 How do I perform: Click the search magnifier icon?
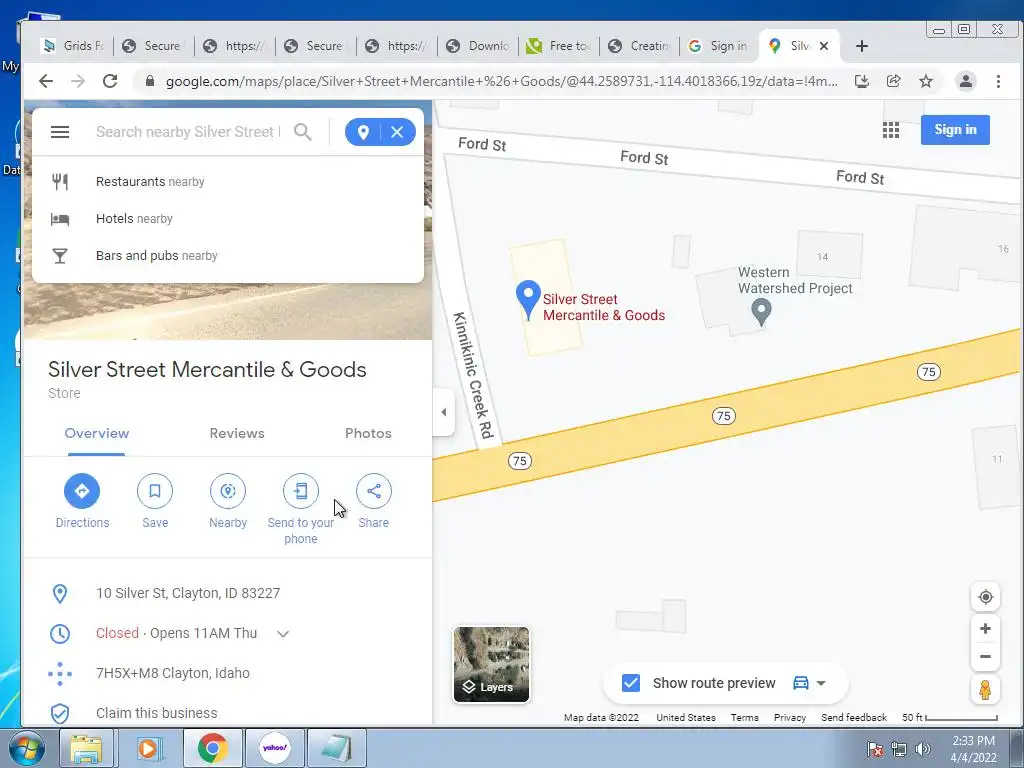(x=302, y=132)
